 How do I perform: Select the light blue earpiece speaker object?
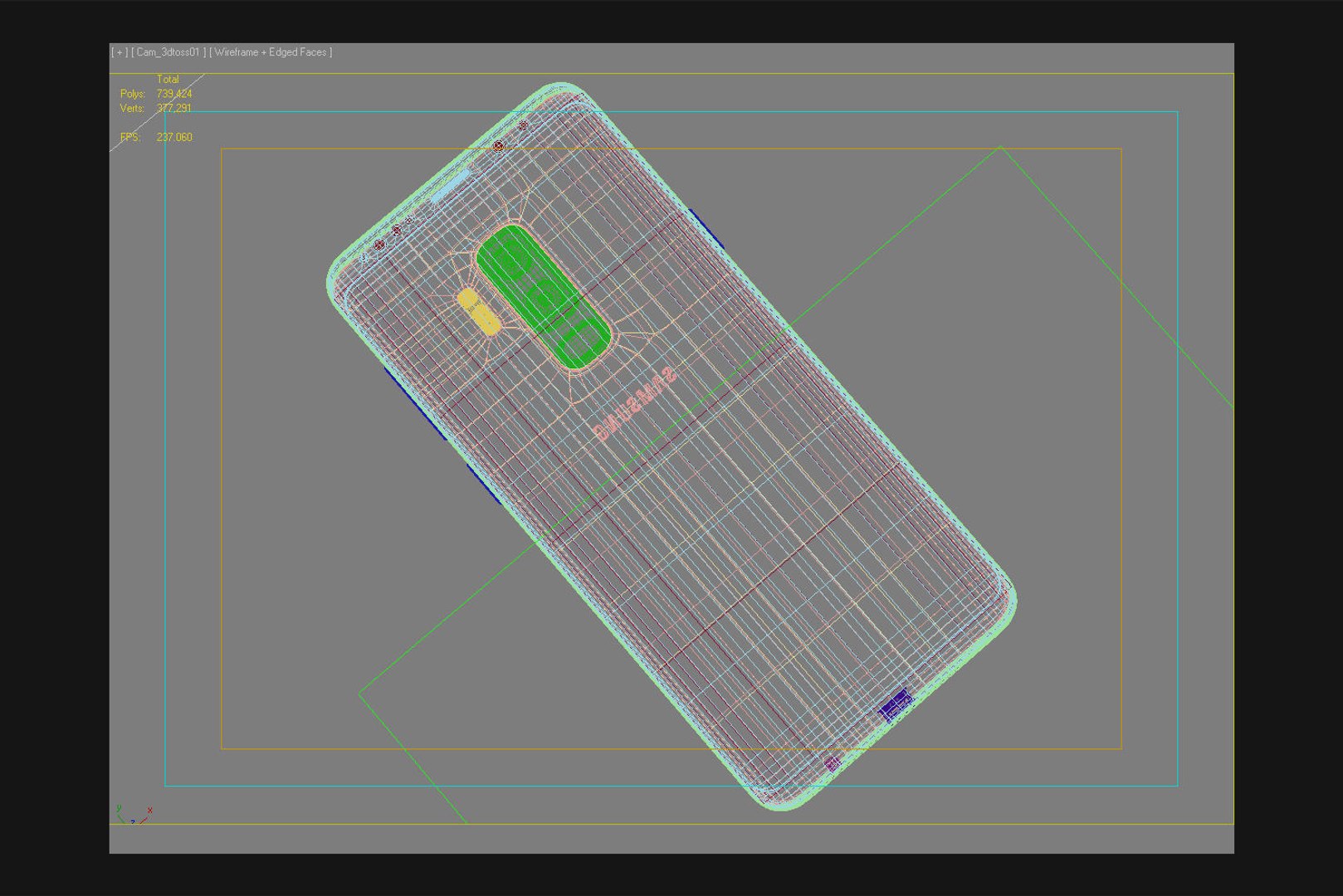(x=452, y=187)
